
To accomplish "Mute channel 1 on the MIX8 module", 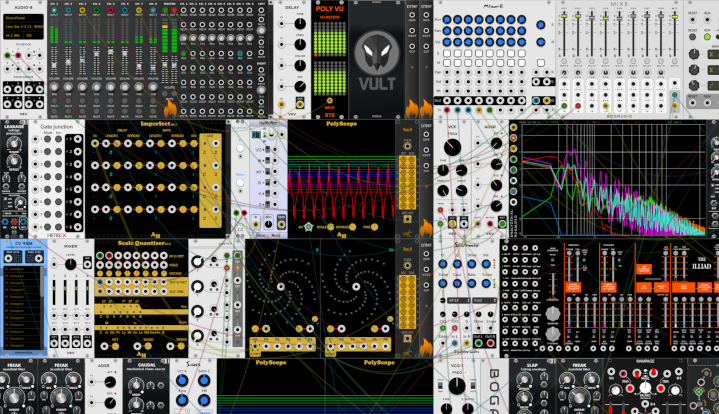I will tap(564, 61).
